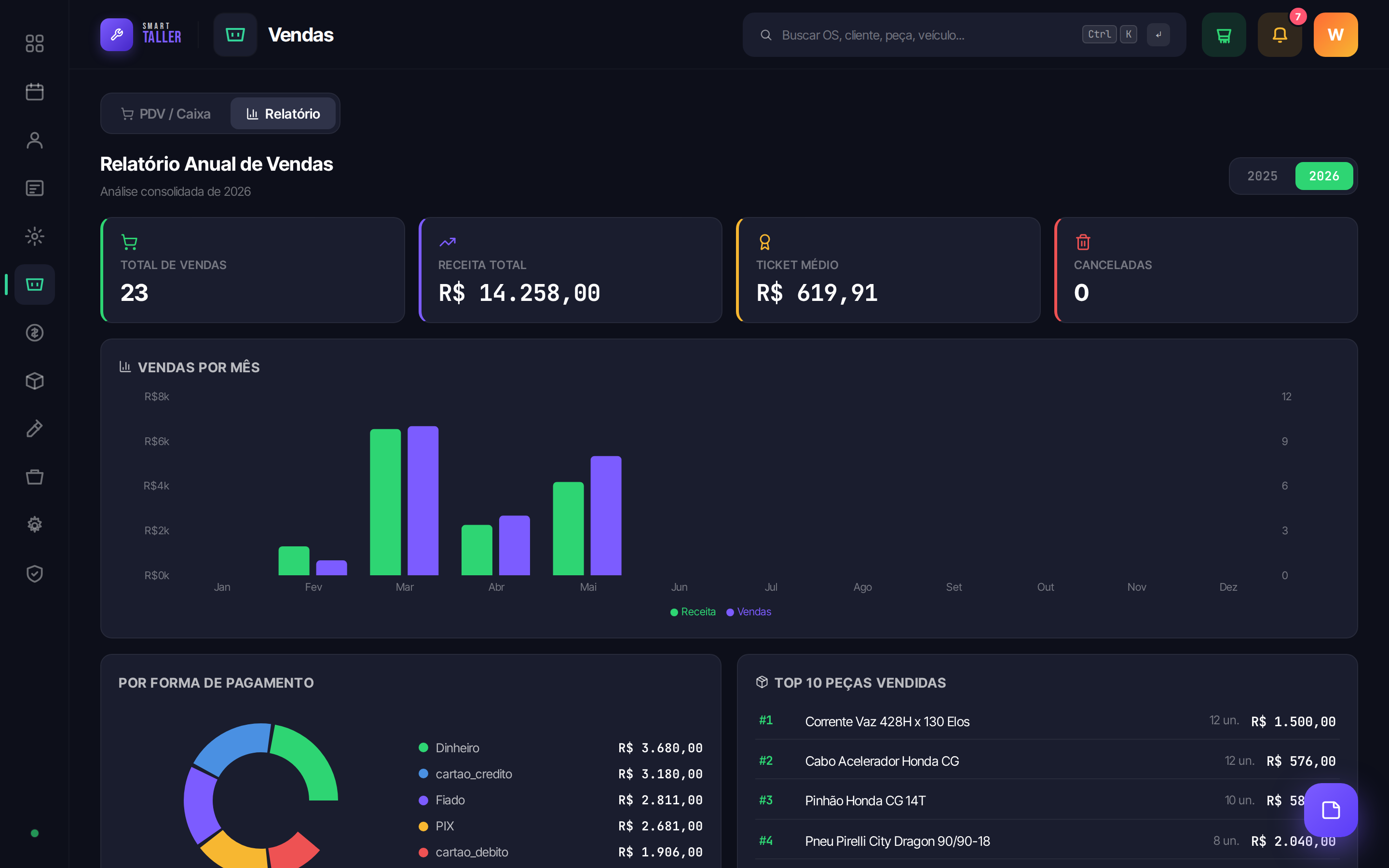The image size is (1389, 868).
Task: Click Pinhão Honda CG 14T row
Action: click(1047, 800)
